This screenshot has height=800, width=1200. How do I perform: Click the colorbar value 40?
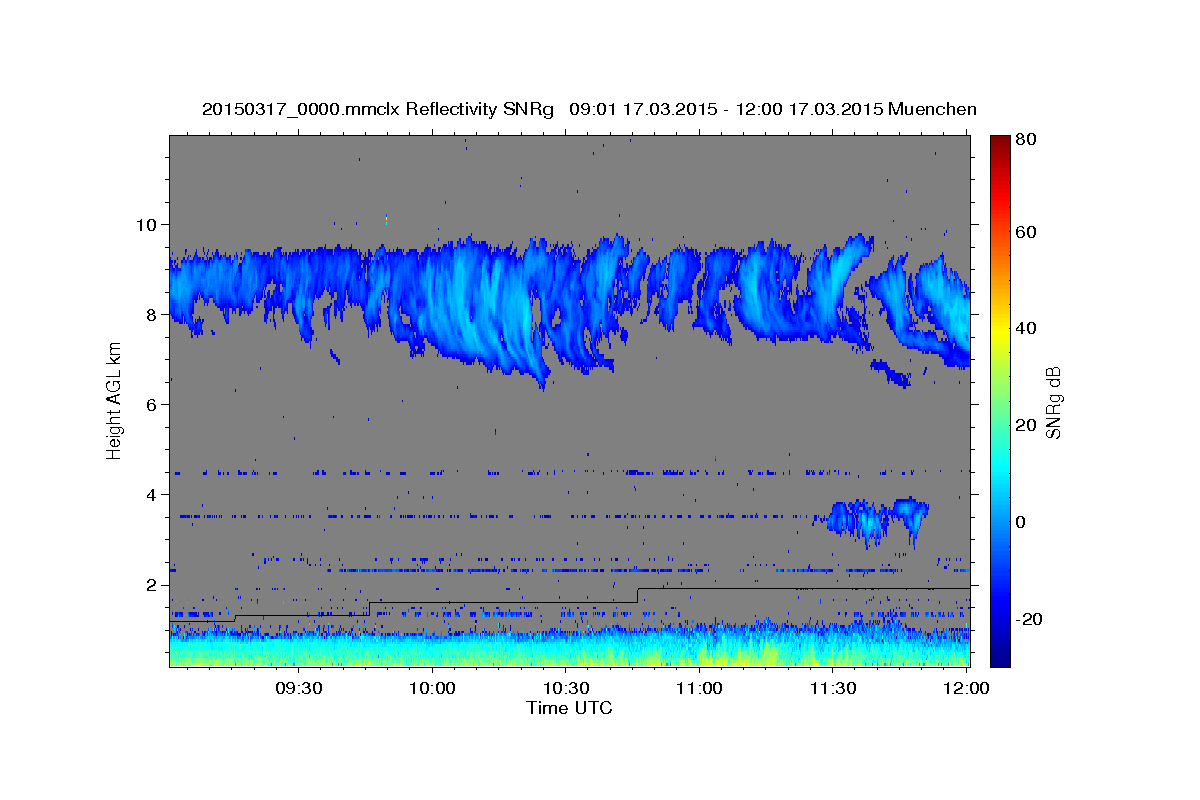coord(1025,329)
